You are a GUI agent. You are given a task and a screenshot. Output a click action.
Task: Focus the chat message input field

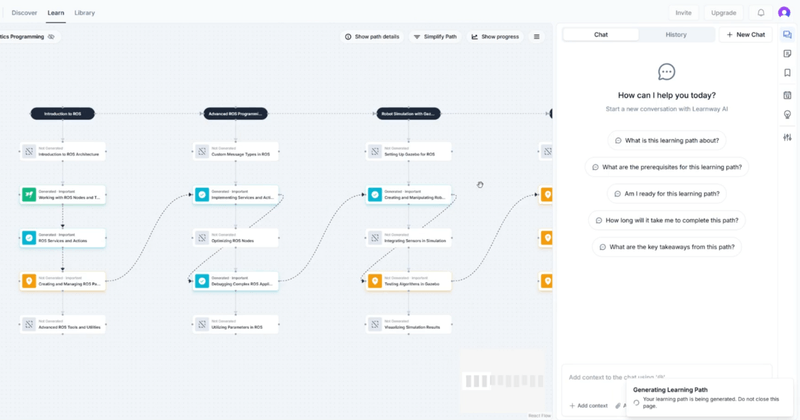point(666,378)
